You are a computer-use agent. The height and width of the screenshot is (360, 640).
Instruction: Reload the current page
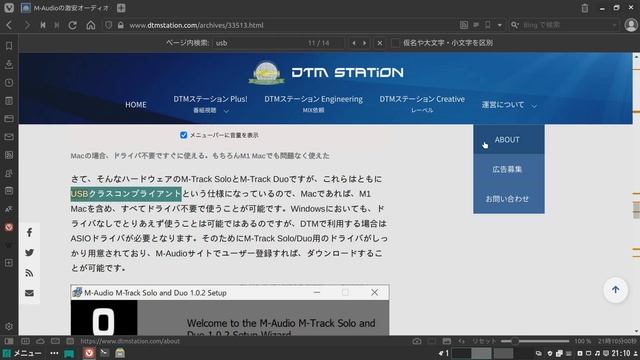tap(73, 25)
